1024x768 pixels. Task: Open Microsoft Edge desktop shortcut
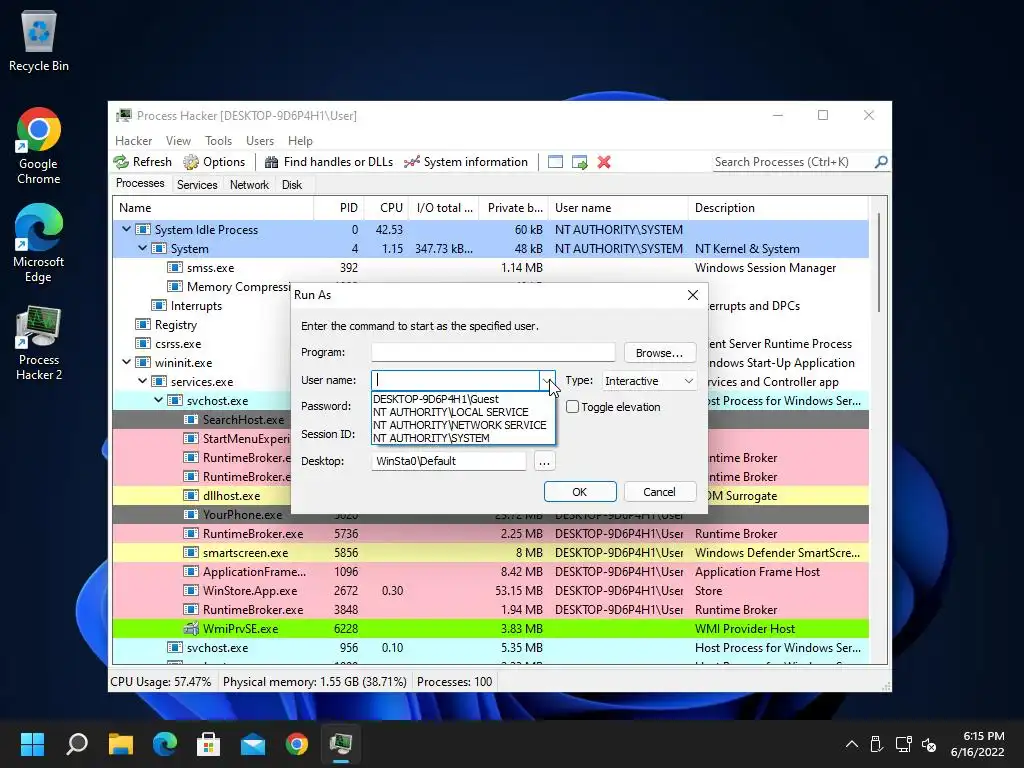(x=39, y=244)
